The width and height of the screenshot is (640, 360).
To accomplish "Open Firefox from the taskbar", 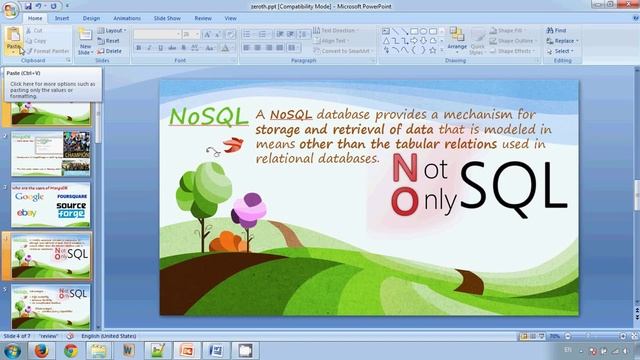I will click(x=41, y=351).
